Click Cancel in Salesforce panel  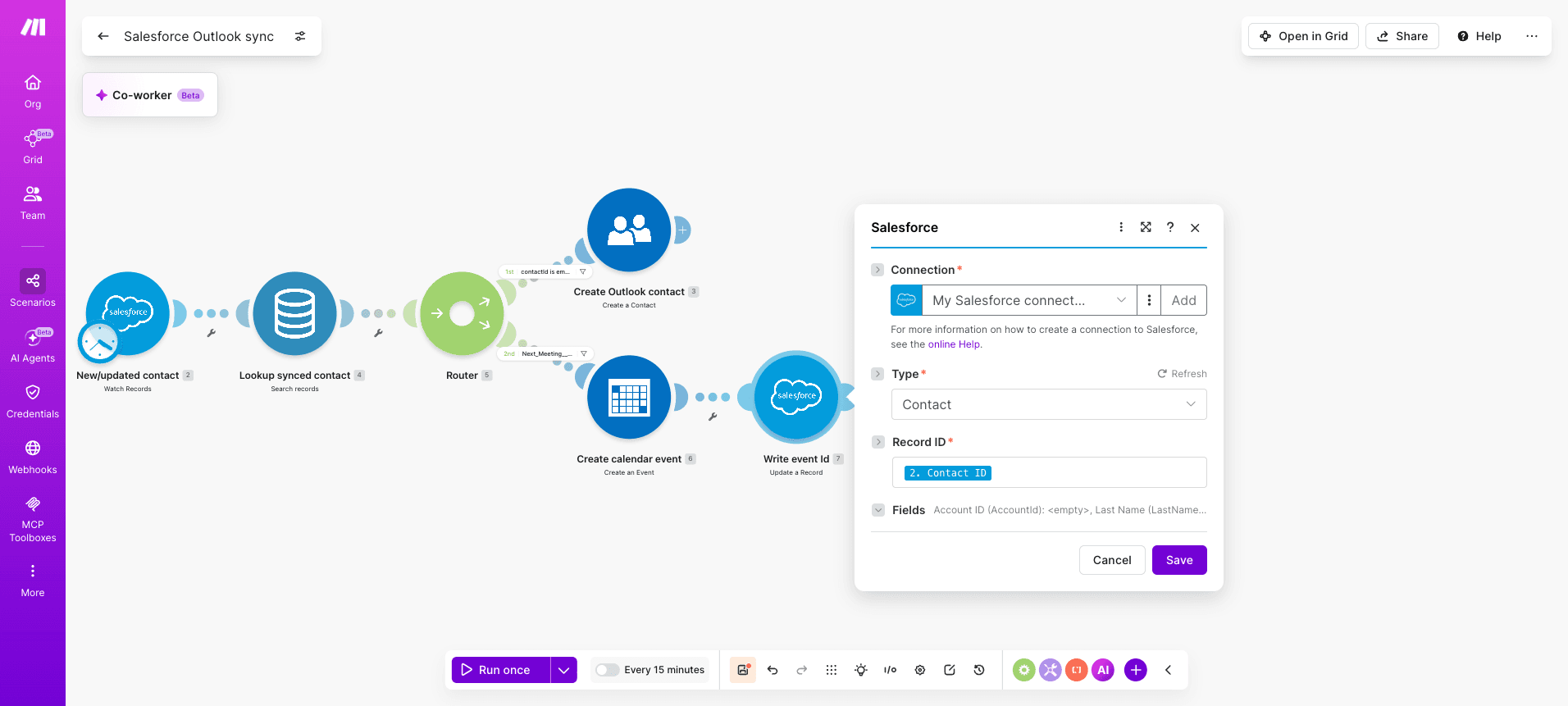tap(1112, 560)
